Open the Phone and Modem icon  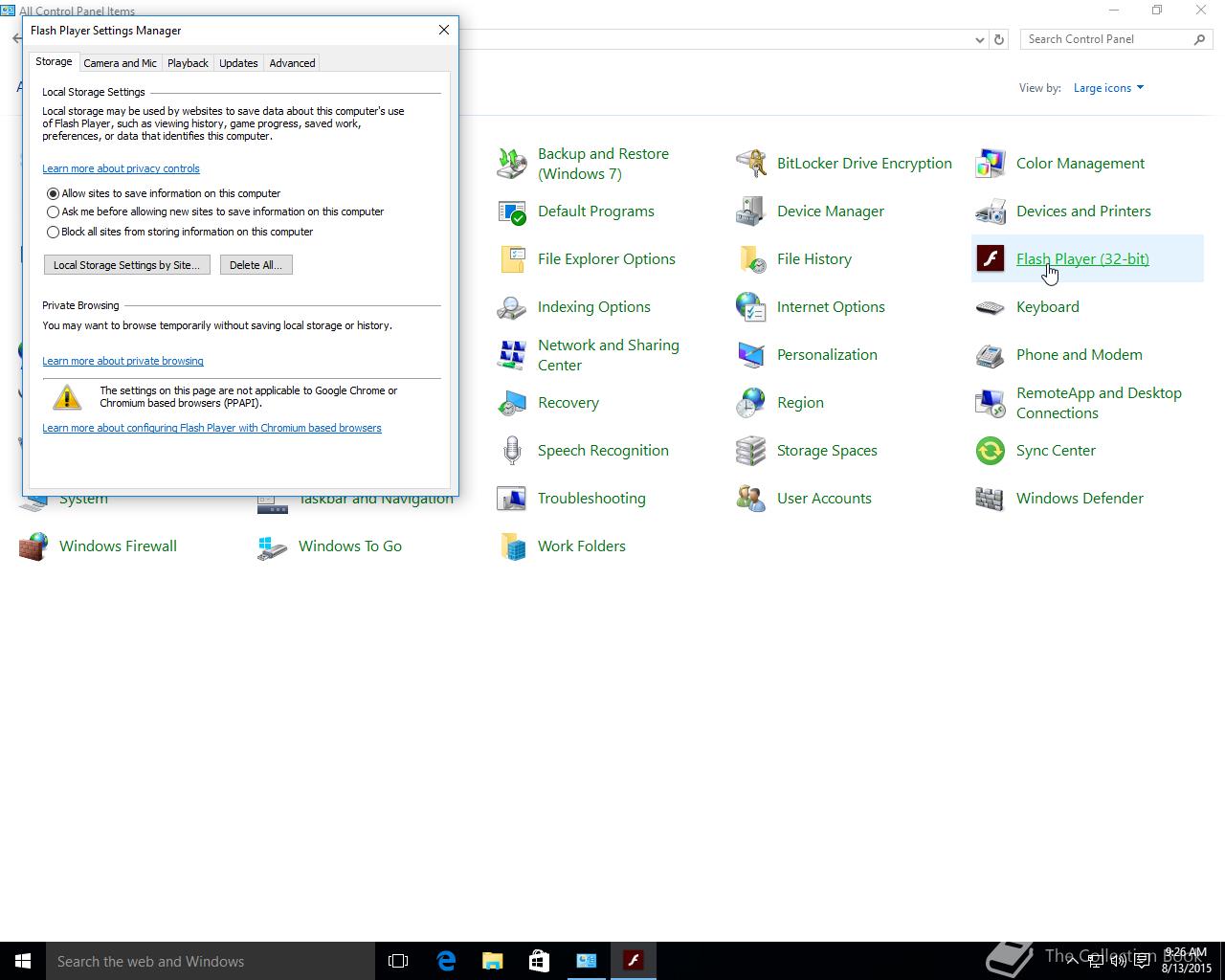click(991, 355)
